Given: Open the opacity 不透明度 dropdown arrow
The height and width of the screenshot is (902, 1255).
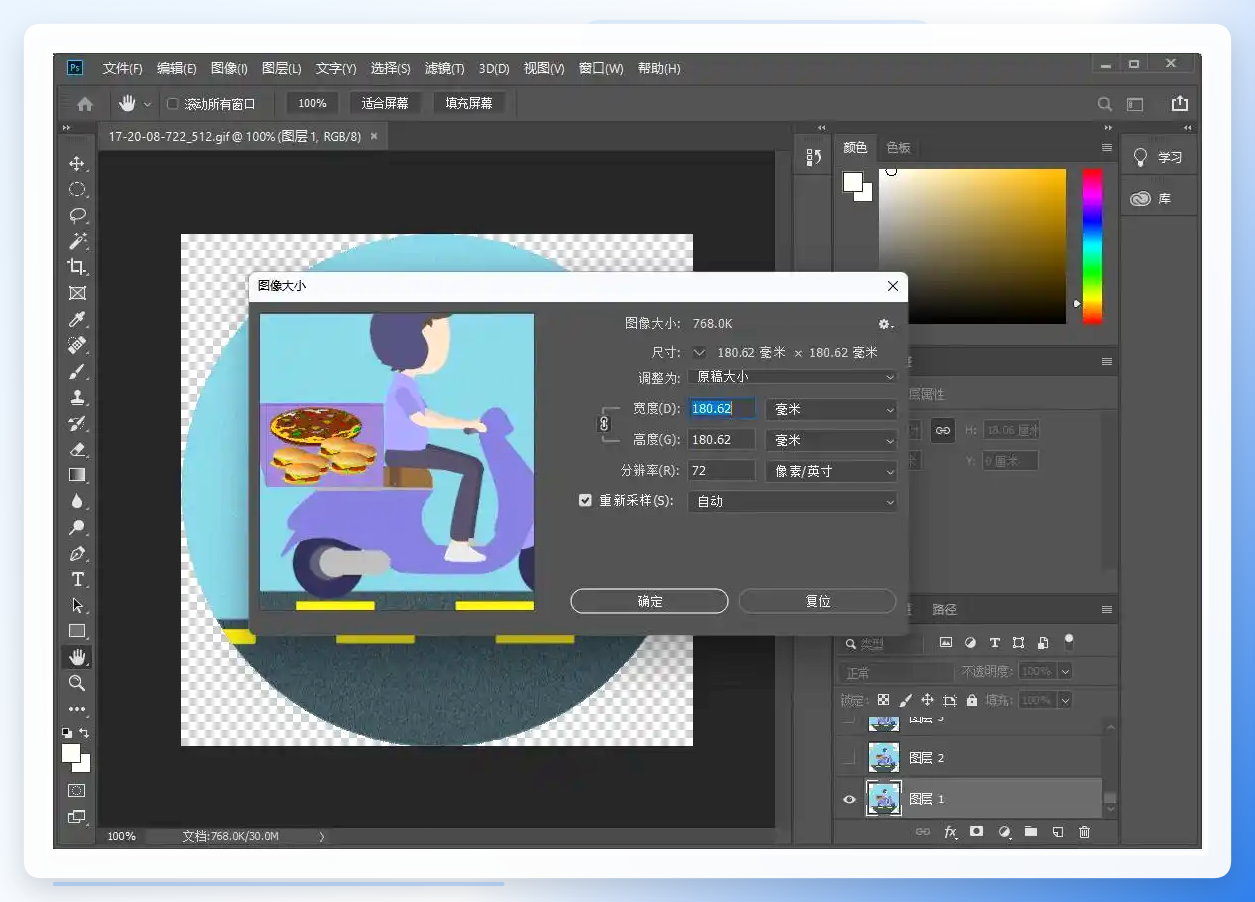Looking at the screenshot, I should coord(1065,671).
